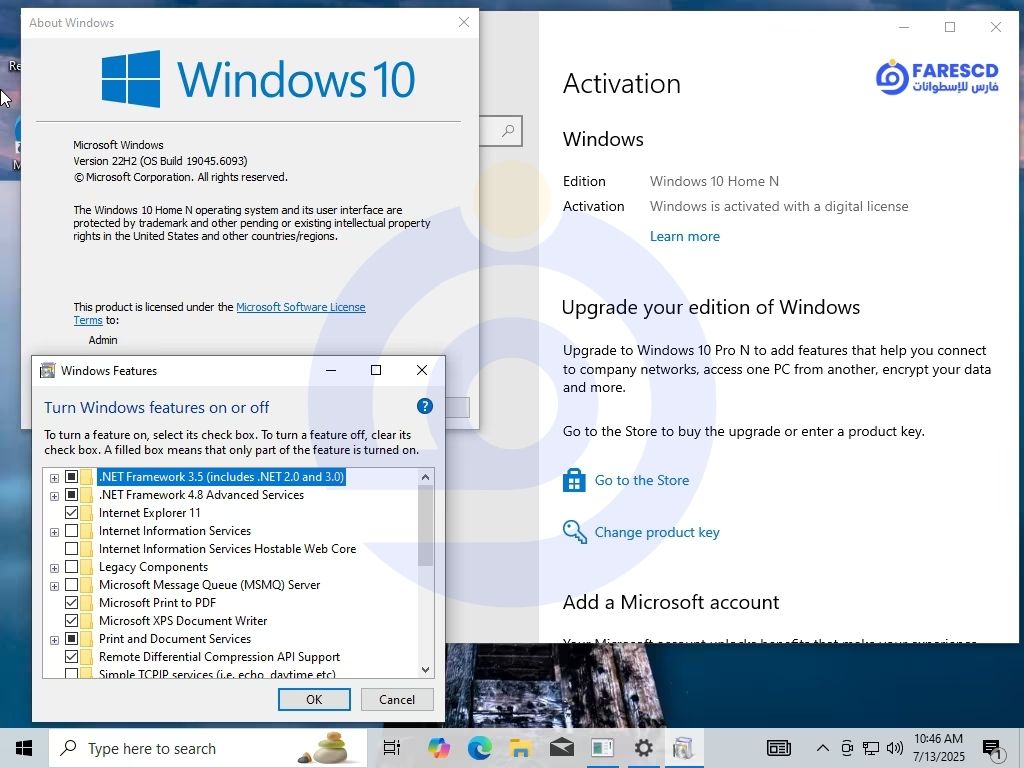Screen dimensions: 1024x768
Task: Open the Windows Start menu
Action: [x=24, y=748]
